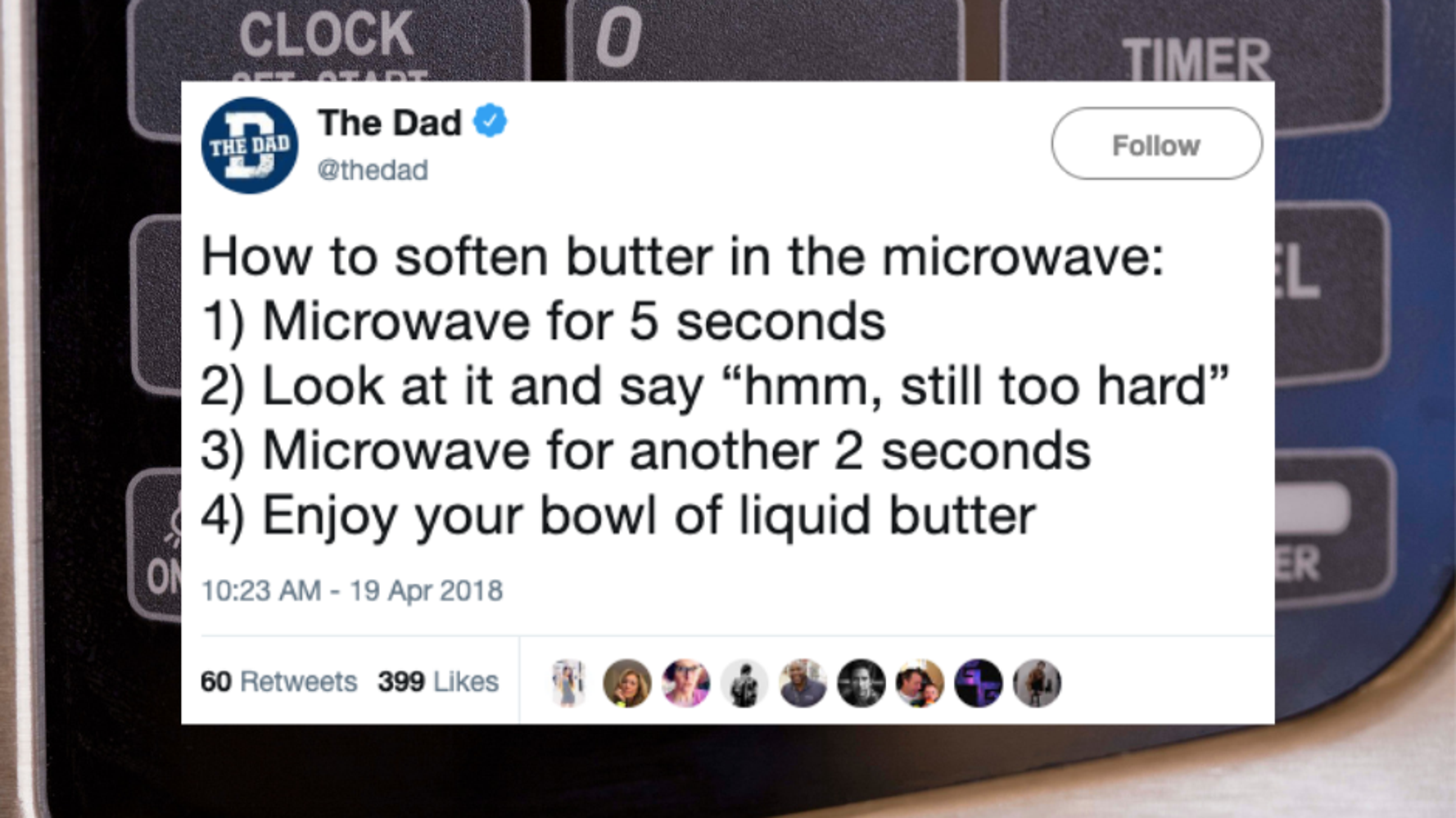
Task: Open fourth liker avatar with dark silhouette
Action: (x=744, y=682)
